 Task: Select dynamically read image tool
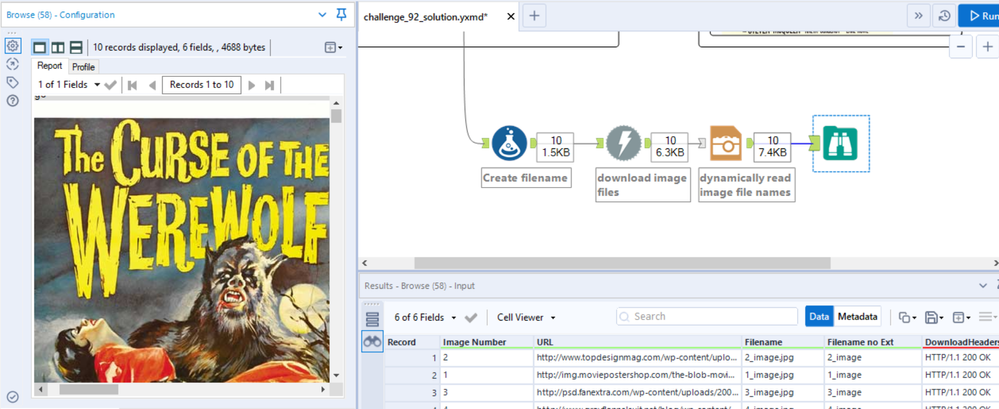[726, 143]
